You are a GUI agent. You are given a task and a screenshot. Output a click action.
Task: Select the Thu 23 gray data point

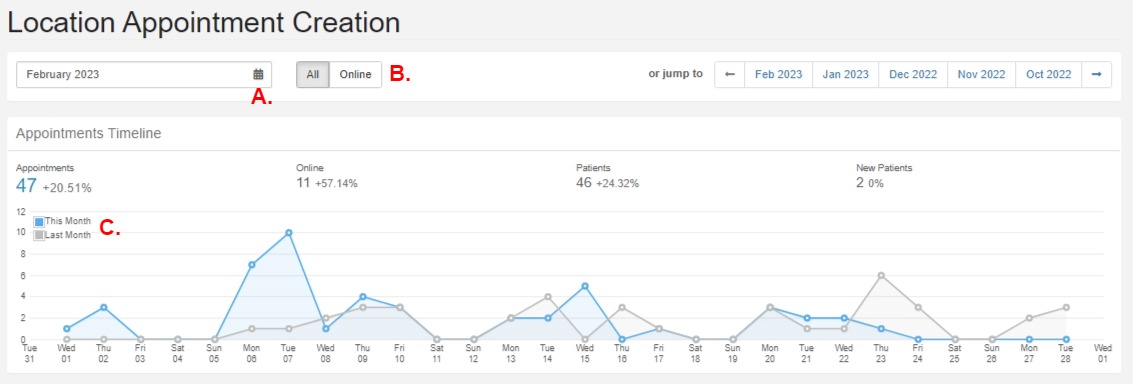coord(881,276)
